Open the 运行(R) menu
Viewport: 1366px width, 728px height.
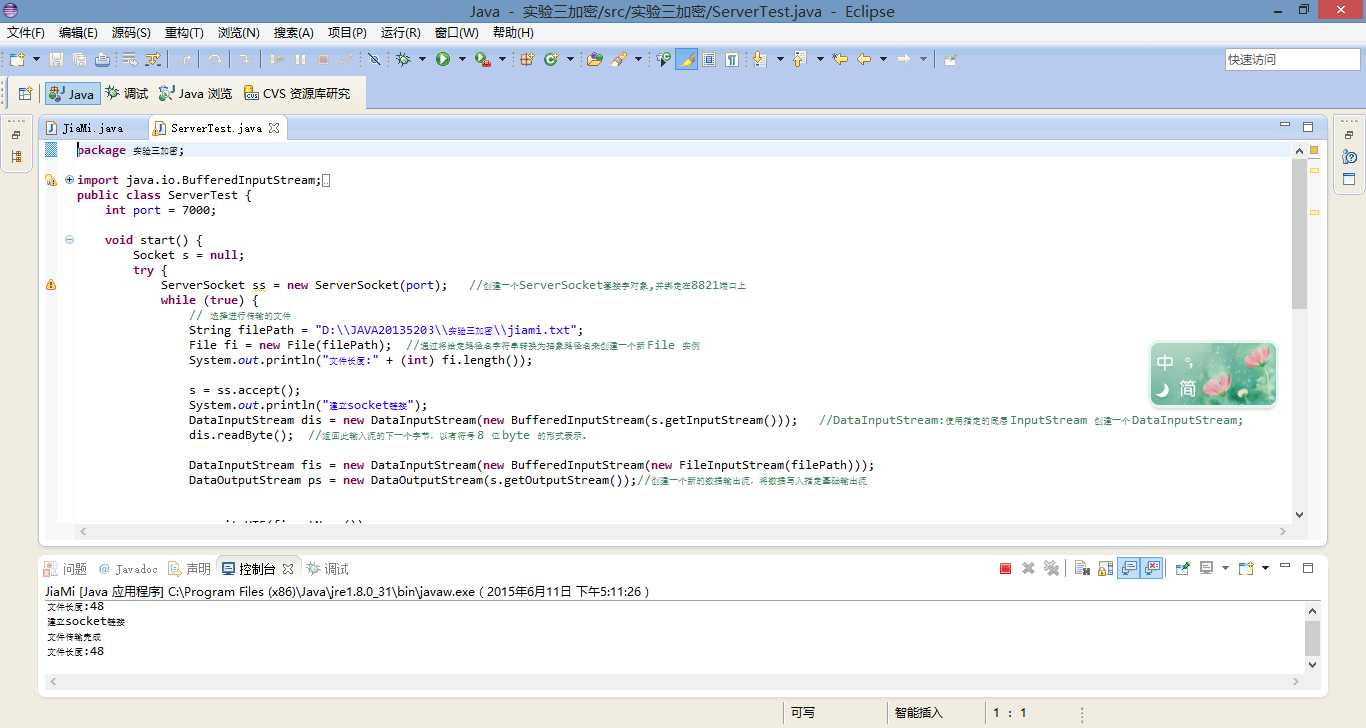coord(401,32)
